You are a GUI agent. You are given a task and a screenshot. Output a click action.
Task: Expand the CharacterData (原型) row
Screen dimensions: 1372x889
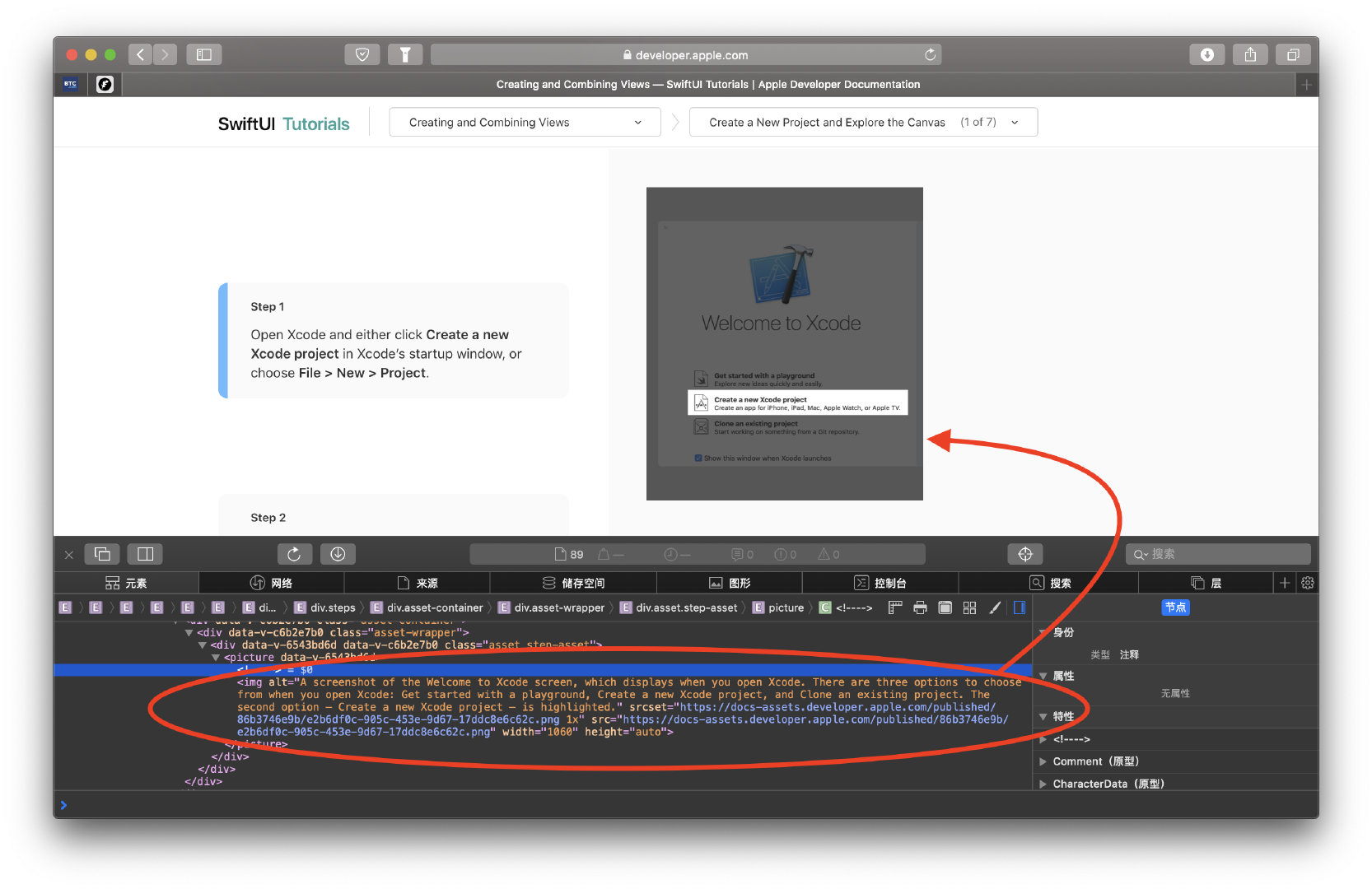[x=1043, y=784]
